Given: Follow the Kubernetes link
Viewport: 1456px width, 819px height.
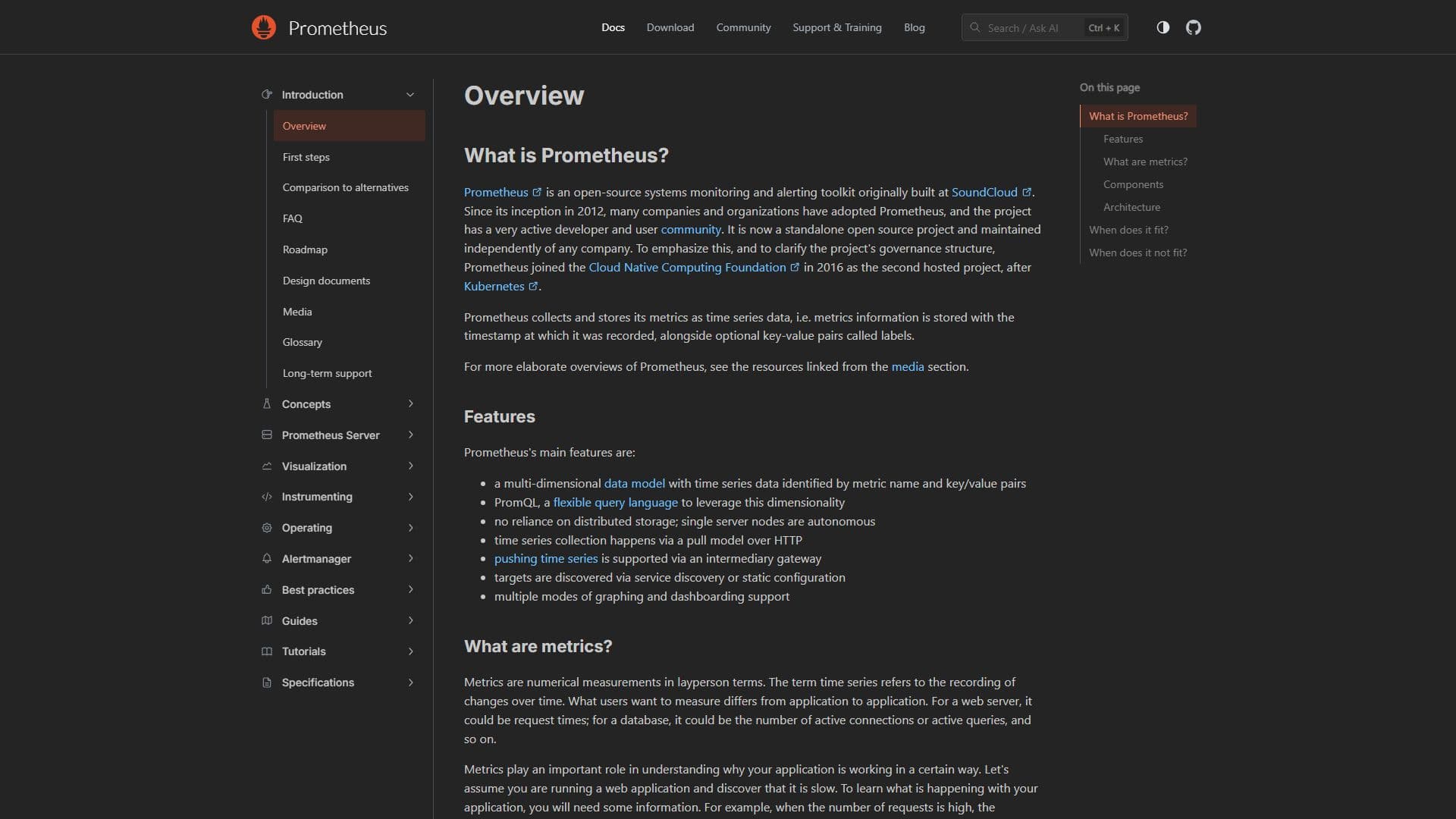Looking at the screenshot, I should (494, 287).
